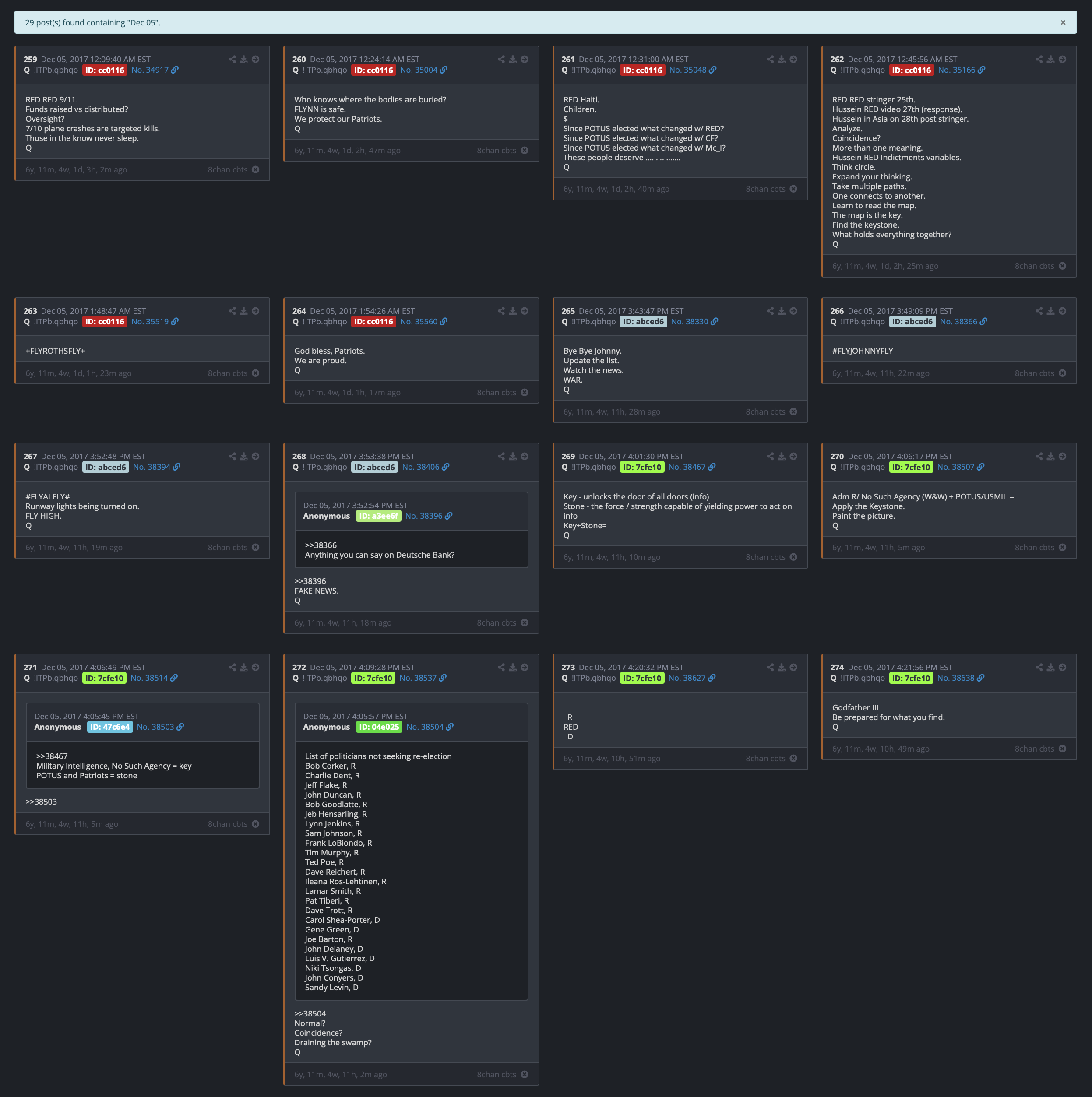
Task: Click the blue ID: 47c6e4 badge
Action: 110,727
